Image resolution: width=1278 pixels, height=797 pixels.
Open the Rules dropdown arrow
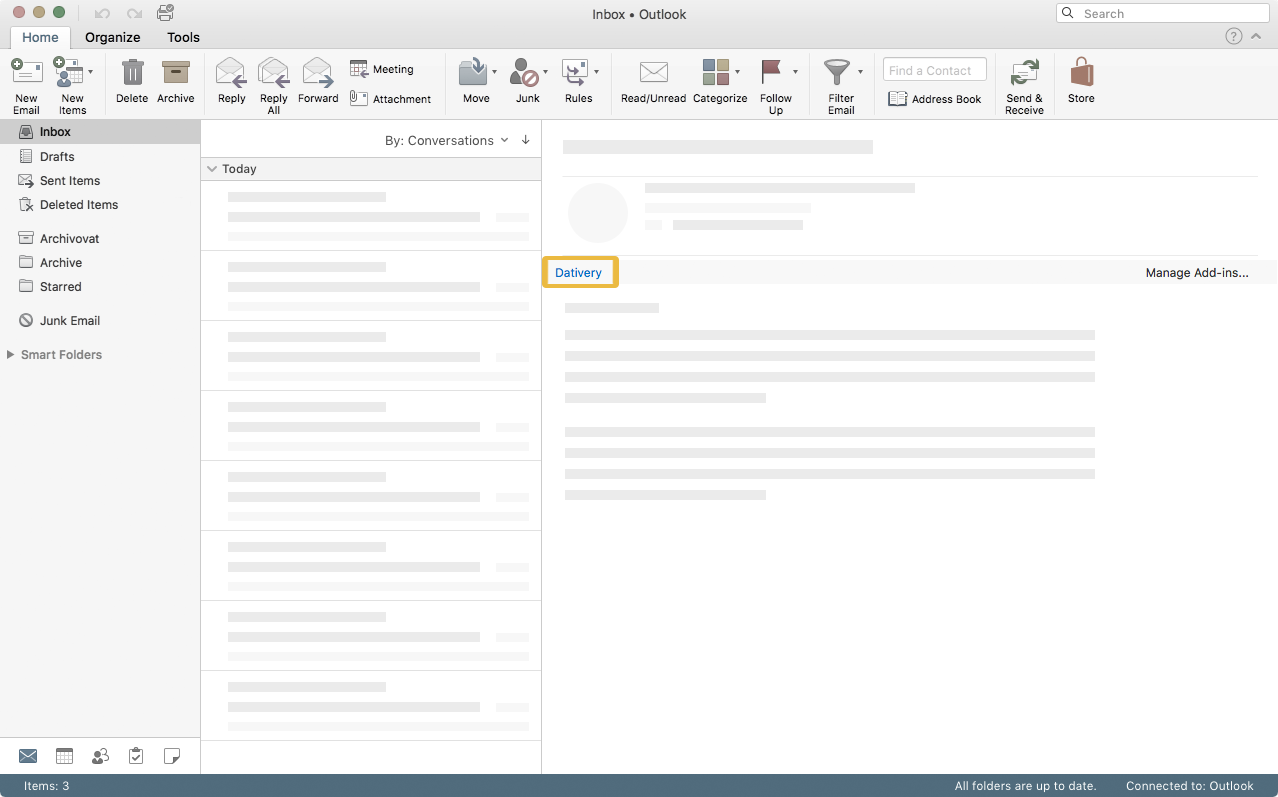click(597, 72)
